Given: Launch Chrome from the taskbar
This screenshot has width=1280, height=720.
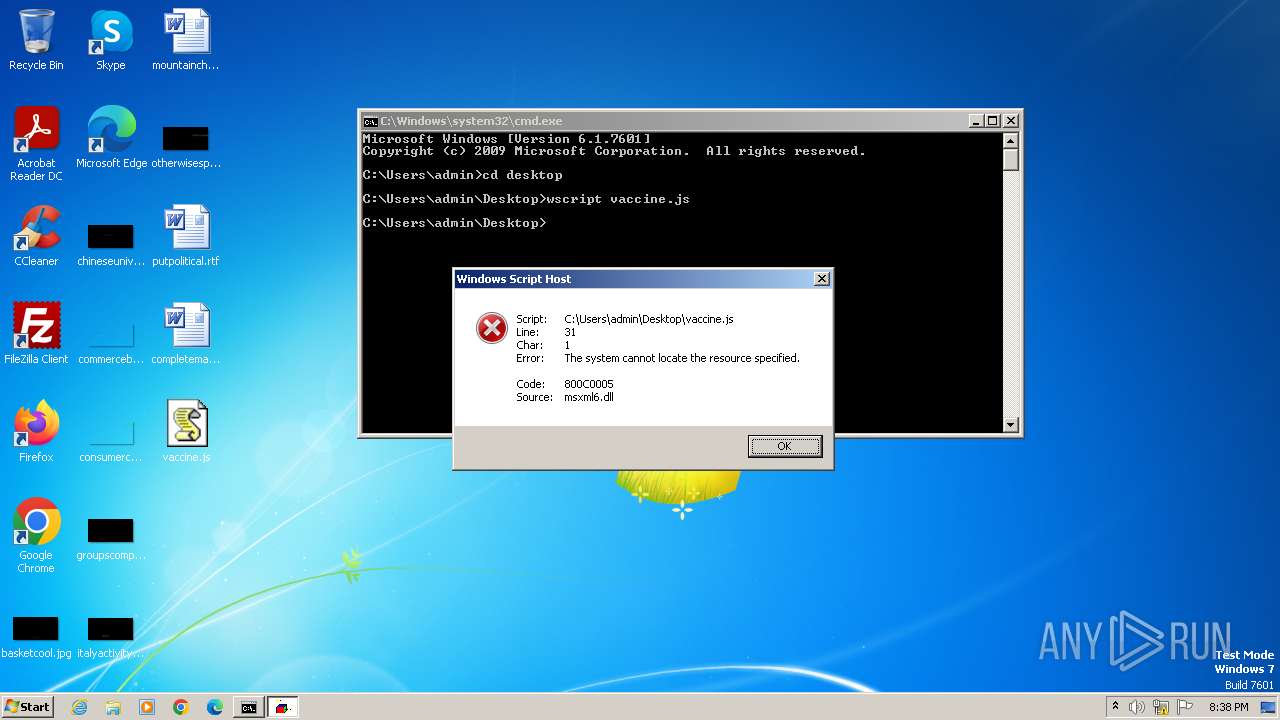Looking at the screenshot, I should 181,707.
